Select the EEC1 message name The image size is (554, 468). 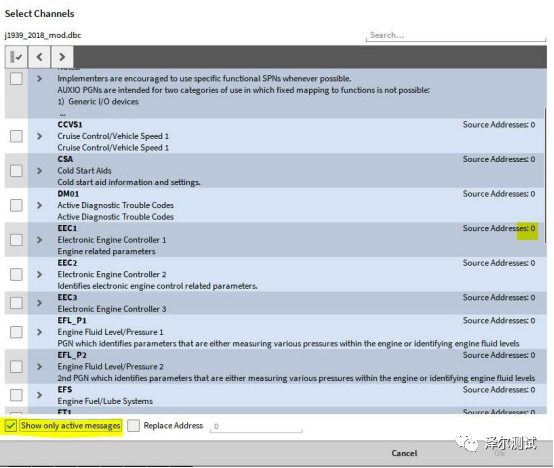tap(67, 229)
